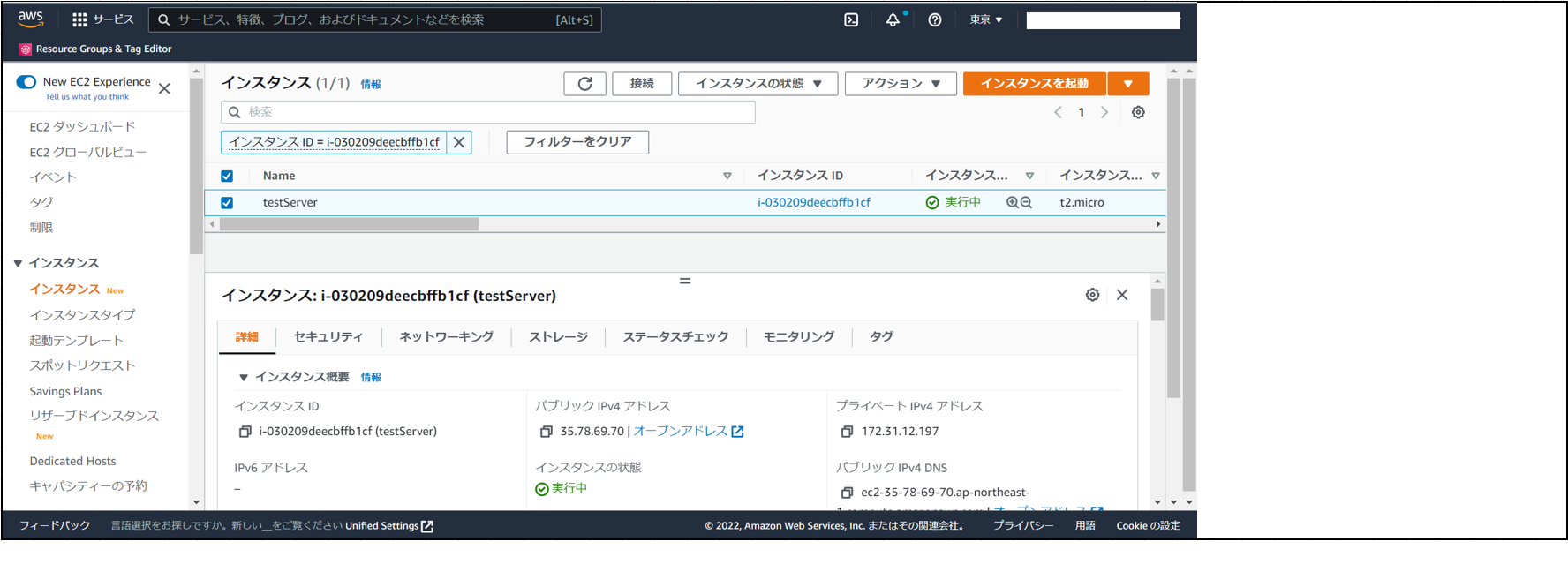Open the アクション dropdown
This screenshot has width=1568, height=572.
coord(901,83)
